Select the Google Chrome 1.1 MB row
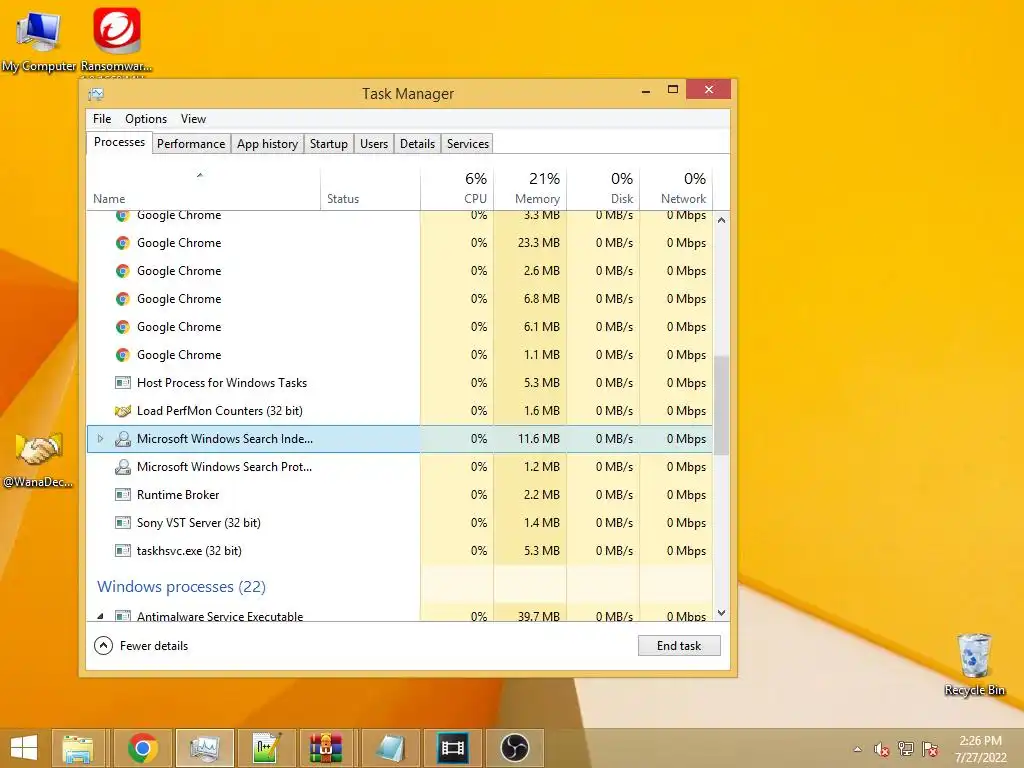This screenshot has height=768, width=1024. tap(400, 355)
